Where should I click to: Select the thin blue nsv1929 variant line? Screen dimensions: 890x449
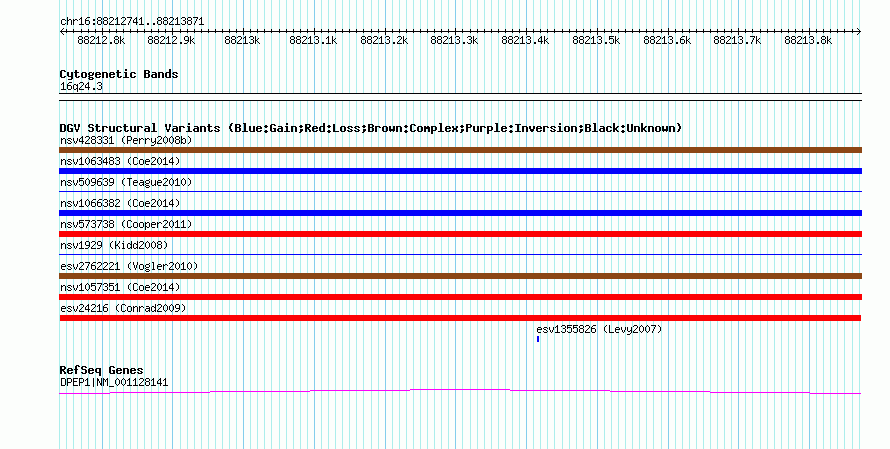(x=460, y=255)
